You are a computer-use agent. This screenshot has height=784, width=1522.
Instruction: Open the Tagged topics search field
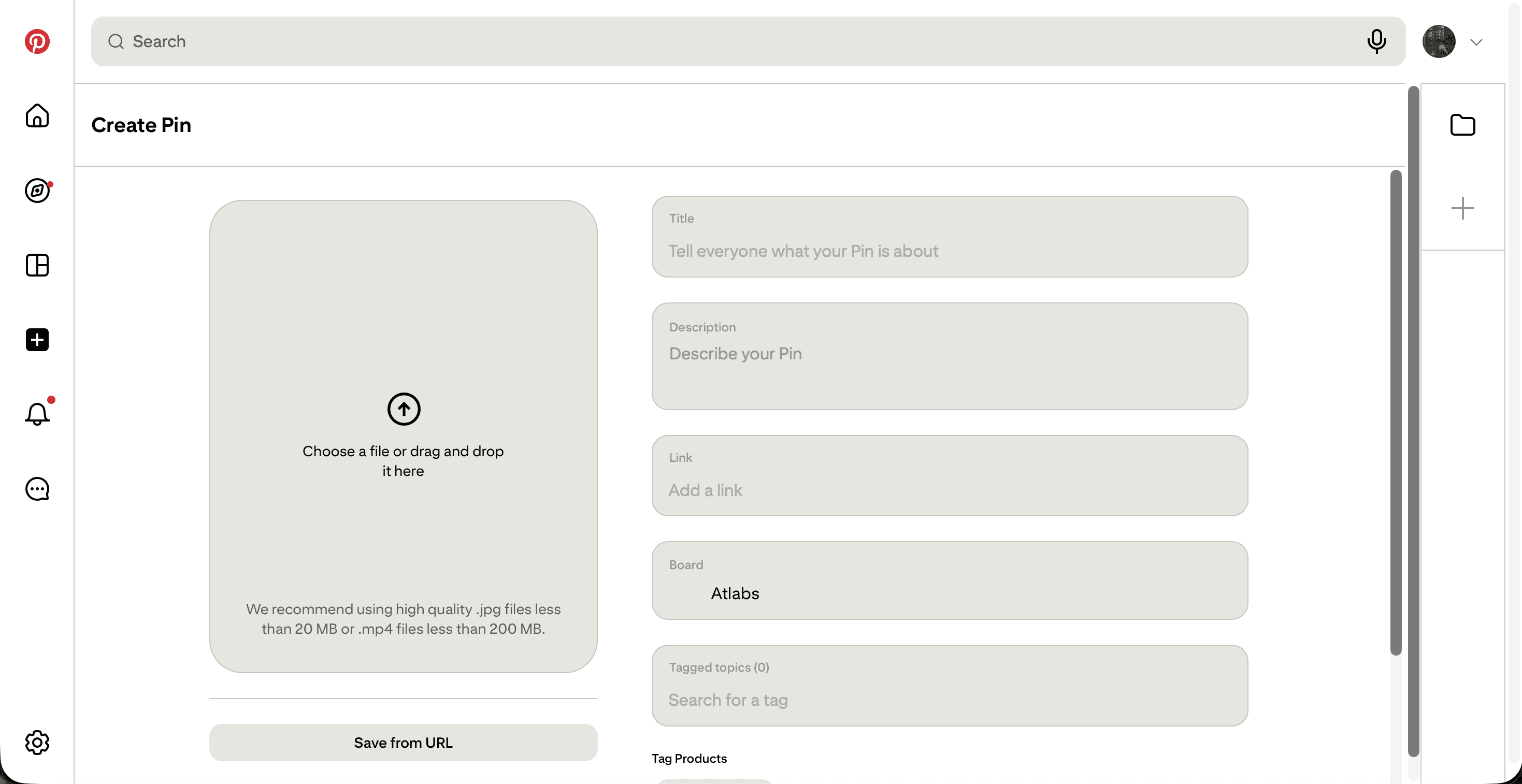[950, 685]
